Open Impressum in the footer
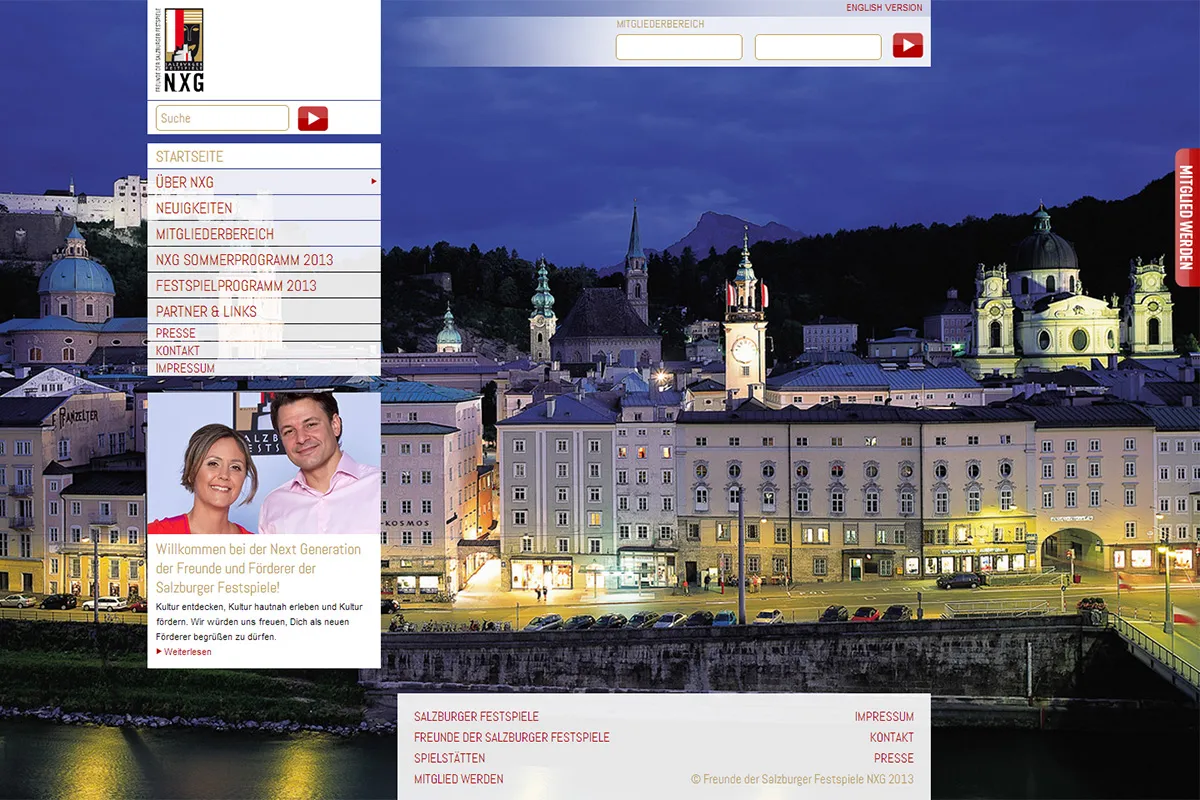Image resolution: width=1200 pixels, height=800 pixels. point(884,717)
